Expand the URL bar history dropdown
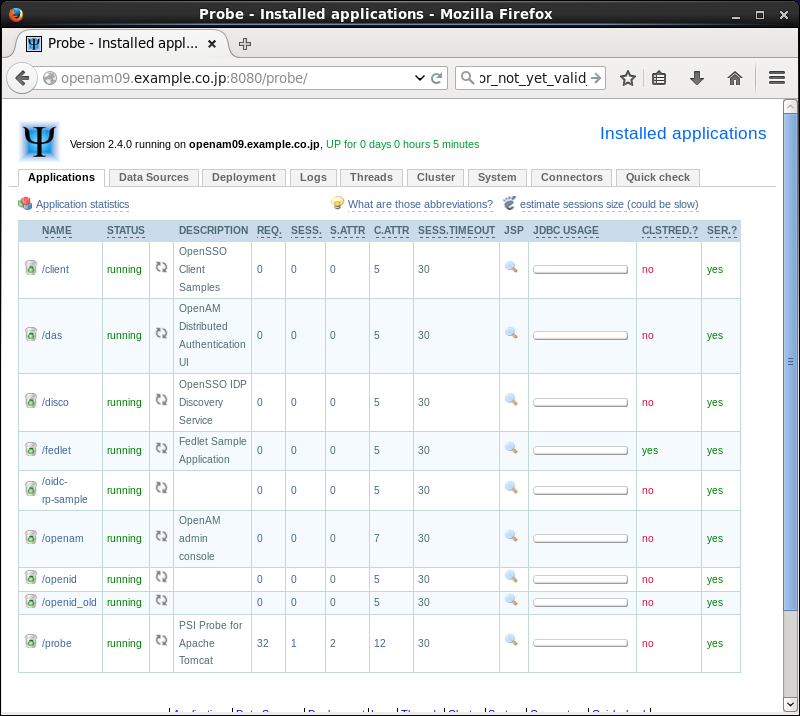800x716 pixels. pos(420,78)
